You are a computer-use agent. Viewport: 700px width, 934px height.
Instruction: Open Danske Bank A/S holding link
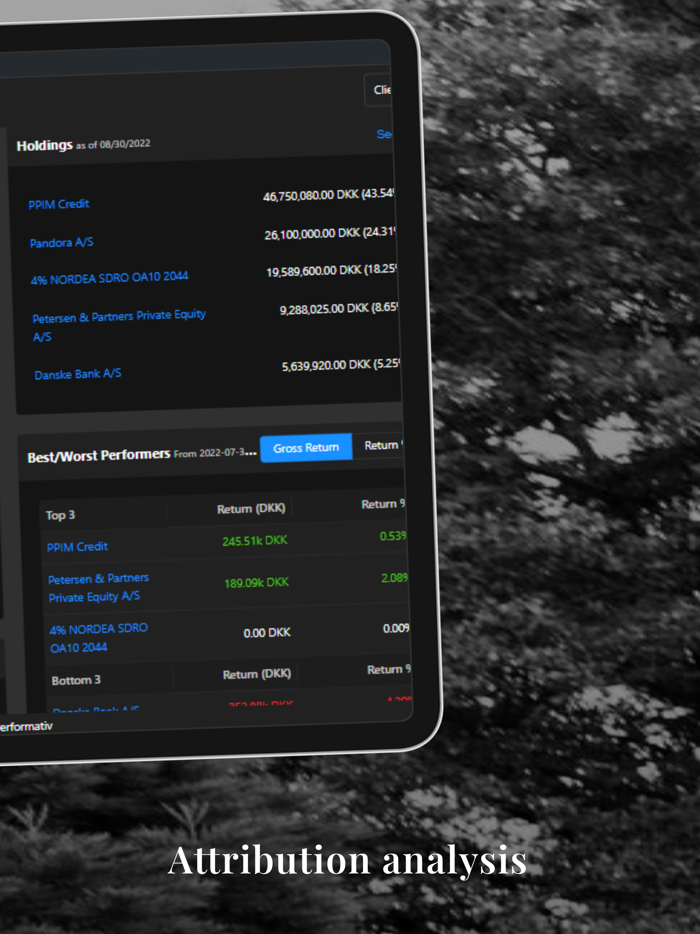pos(77,374)
